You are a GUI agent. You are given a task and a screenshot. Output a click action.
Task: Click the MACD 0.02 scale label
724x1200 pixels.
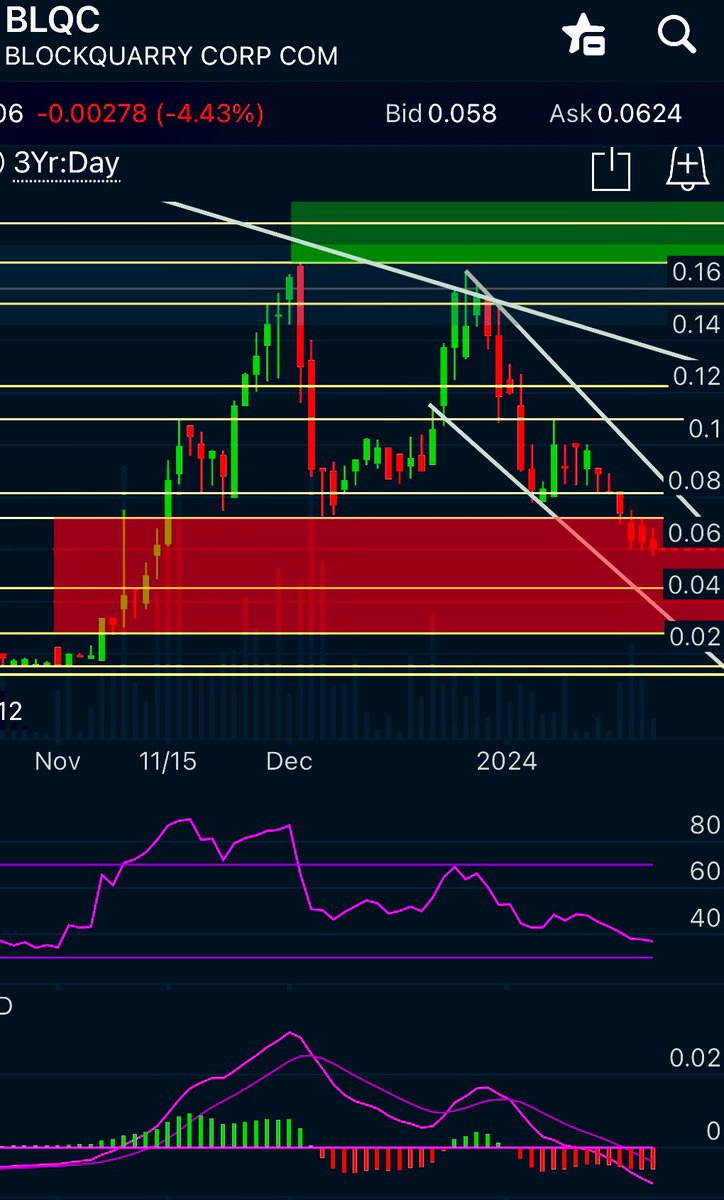[696, 1059]
